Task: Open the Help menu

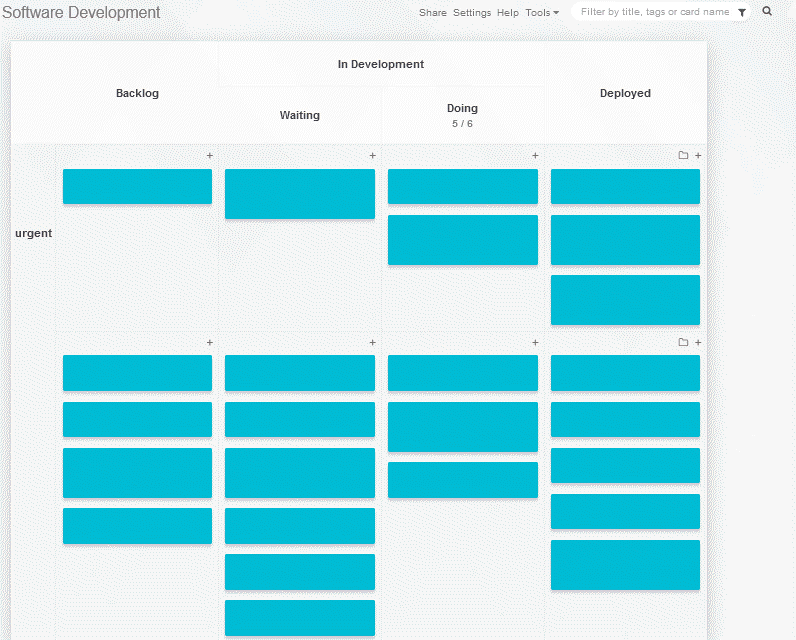Action: tap(508, 13)
